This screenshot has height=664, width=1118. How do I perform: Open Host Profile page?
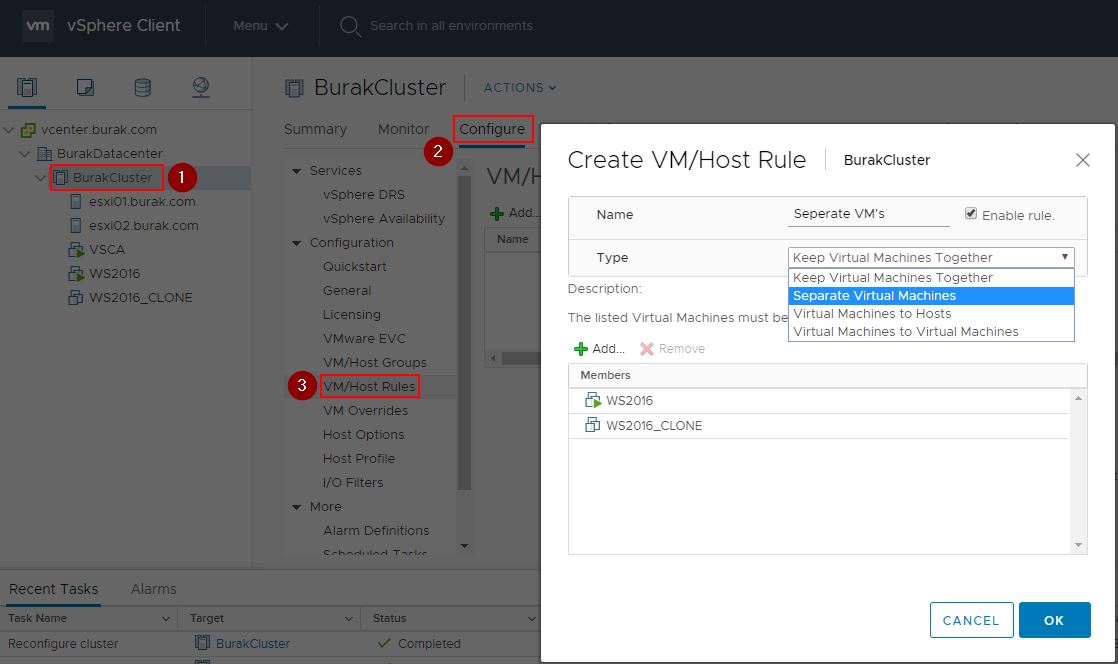359,459
